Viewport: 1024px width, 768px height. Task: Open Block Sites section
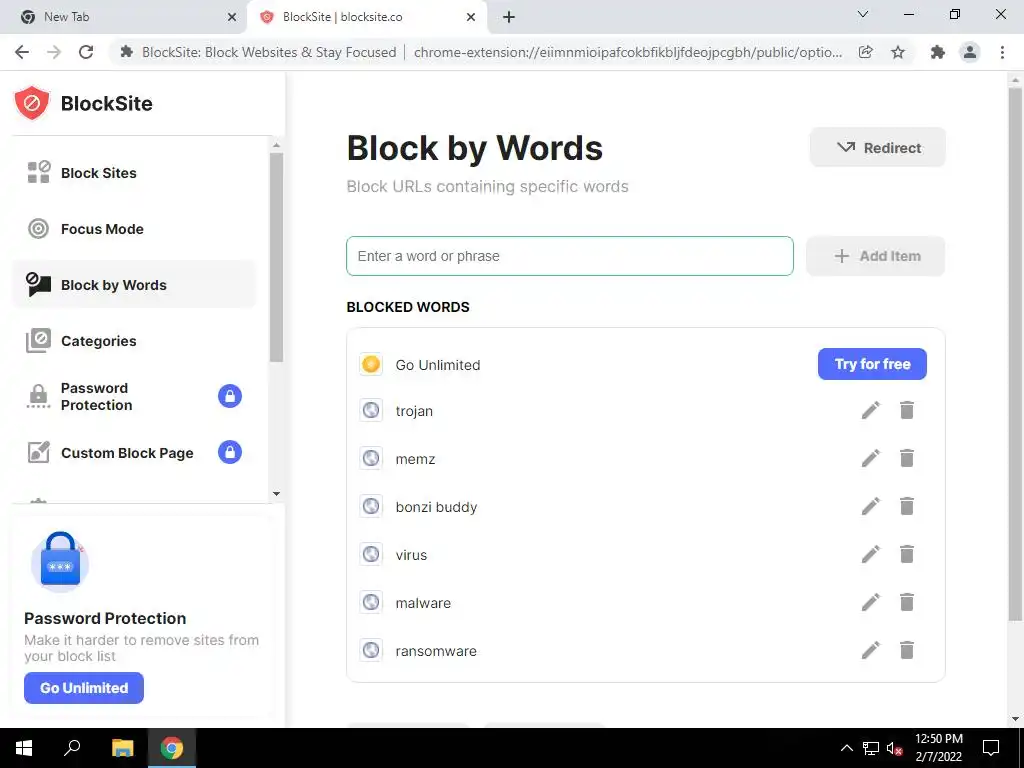pyautogui.click(x=133, y=173)
